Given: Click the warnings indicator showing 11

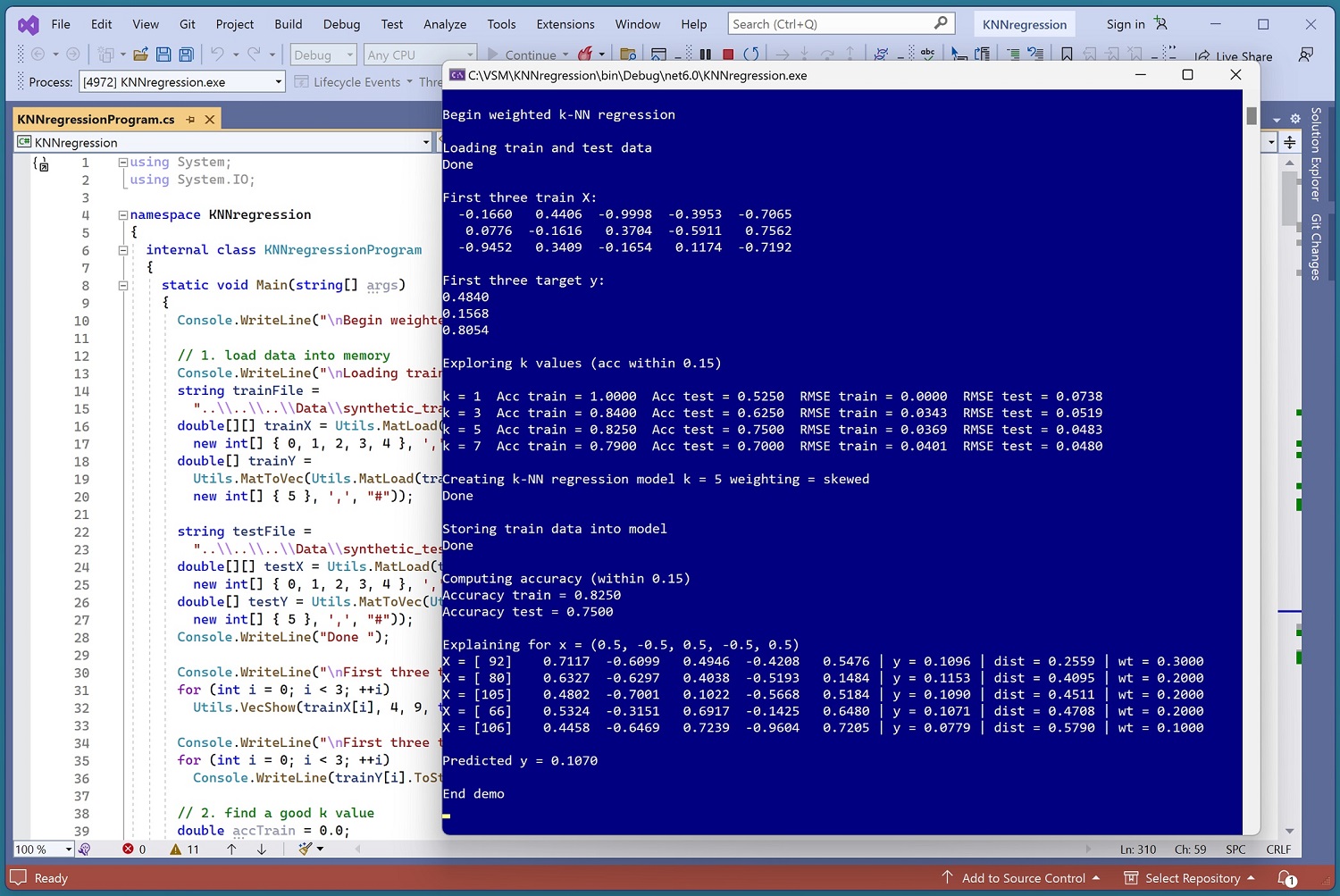Looking at the screenshot, I should 185,849.
